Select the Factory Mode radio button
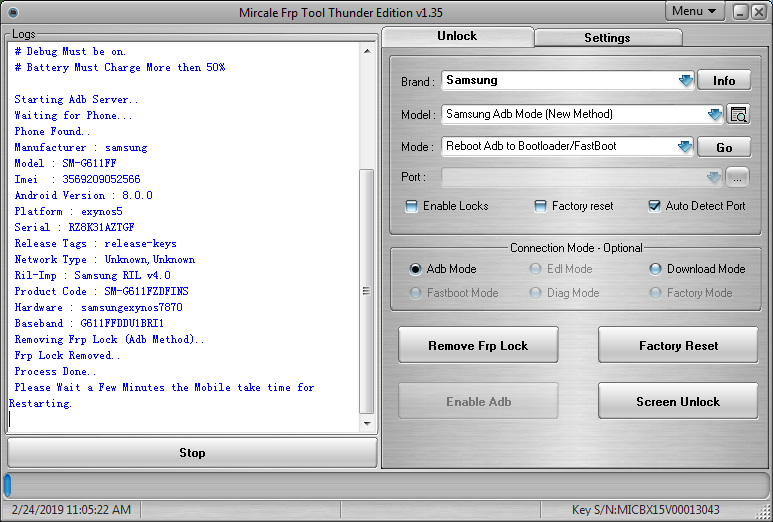773x522 pixels. pyautogui.click(x=655, y=293)
